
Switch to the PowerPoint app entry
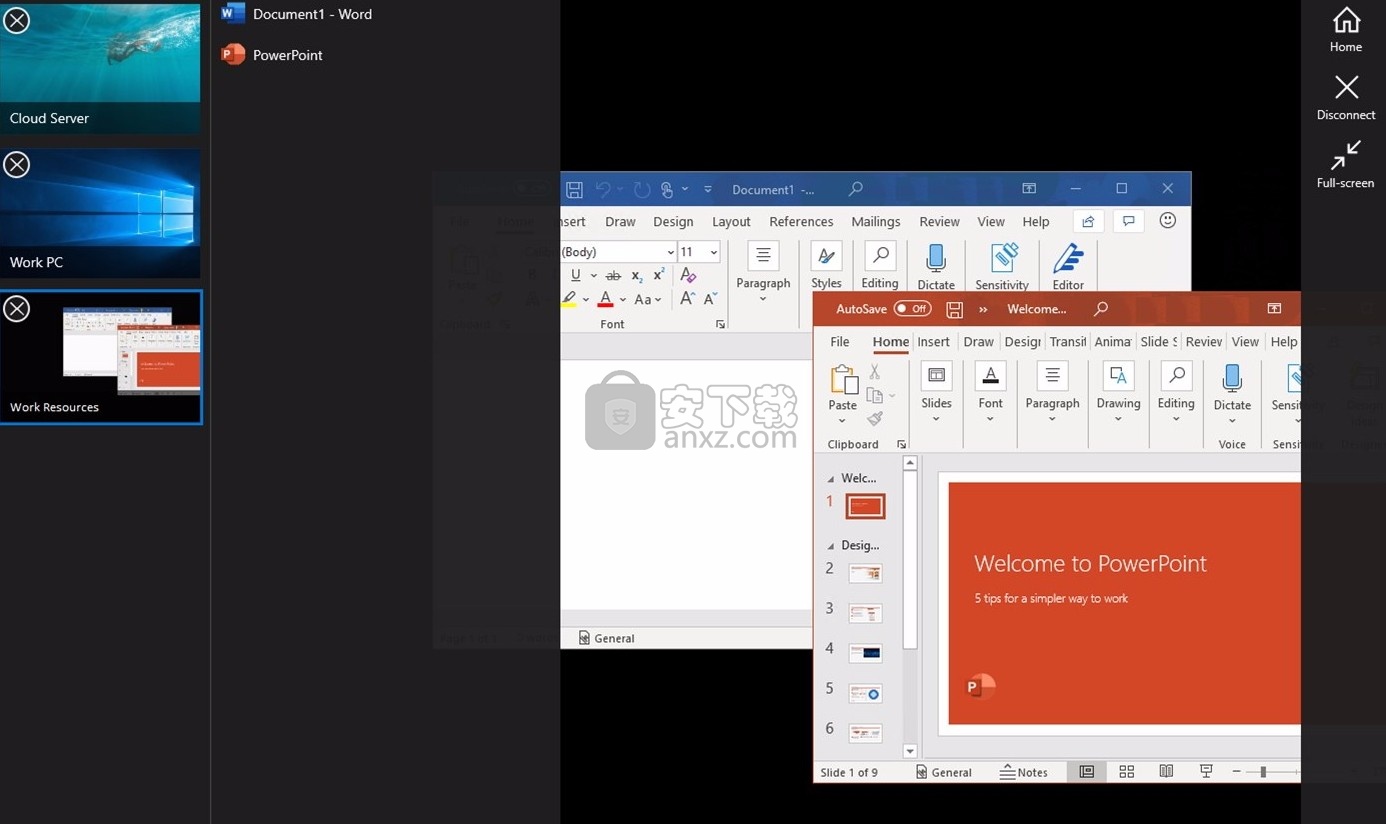click(272, 55)
